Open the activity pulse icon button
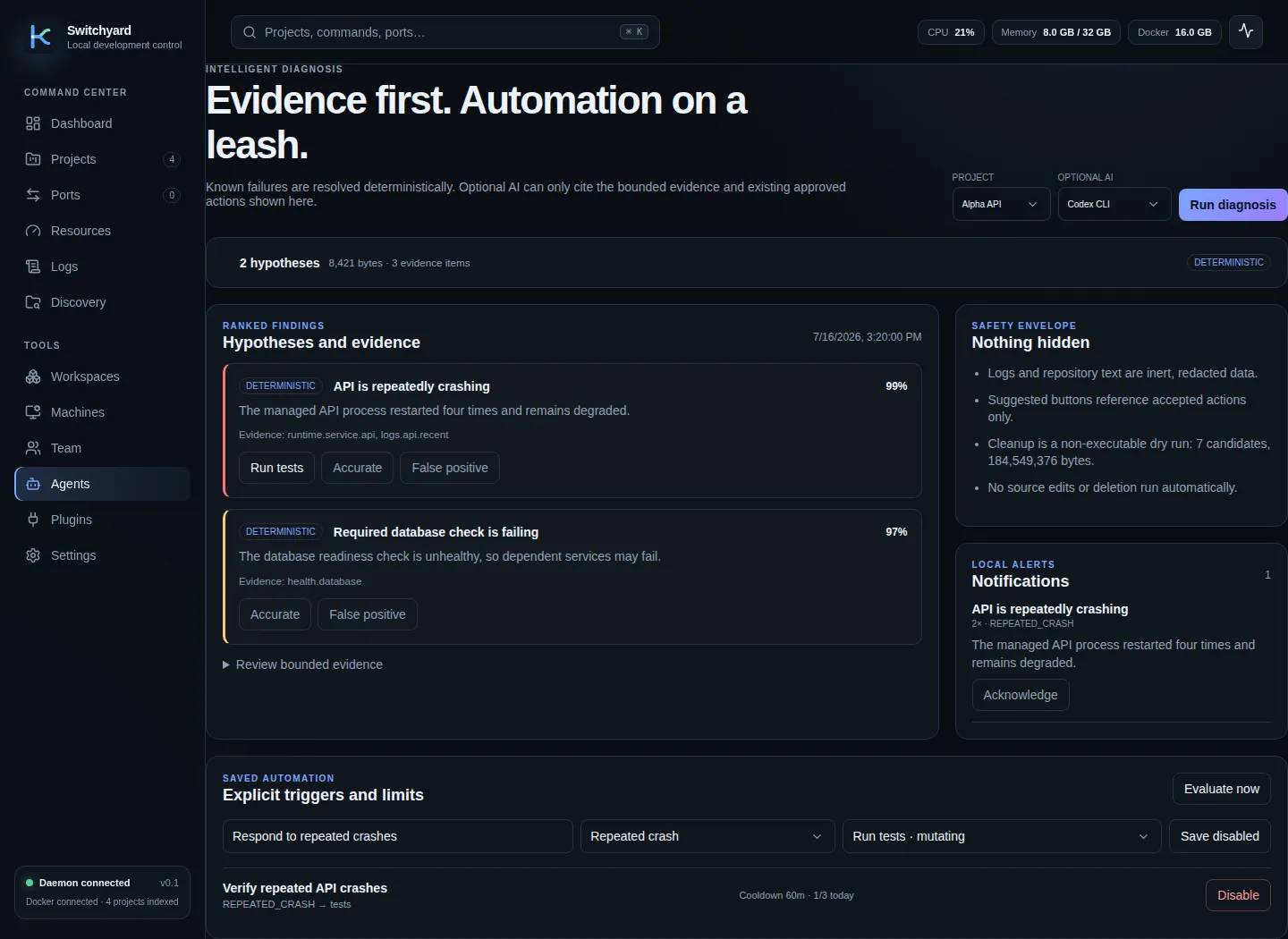This screenshot has height=939, width=1288. (x=1246, y=32)
